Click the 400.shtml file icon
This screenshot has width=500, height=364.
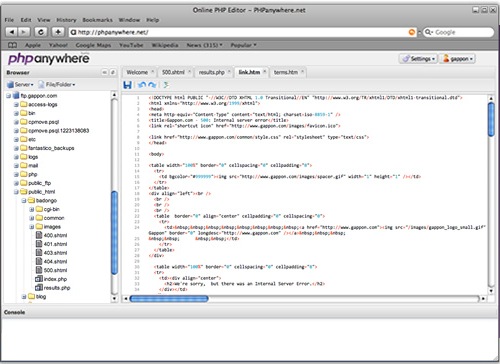39,235
